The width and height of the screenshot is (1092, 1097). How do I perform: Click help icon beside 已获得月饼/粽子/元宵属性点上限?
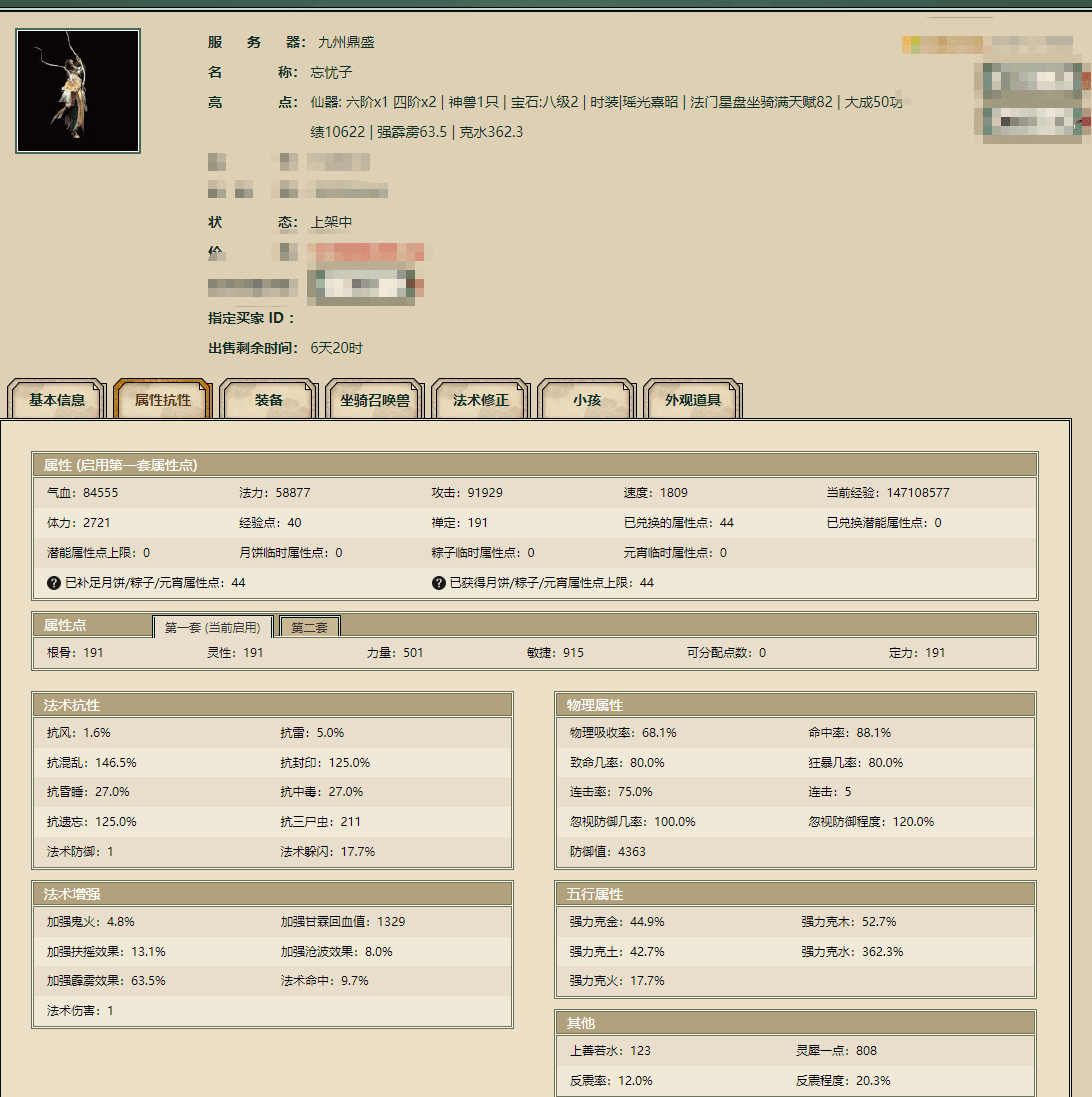click(439, 583)
